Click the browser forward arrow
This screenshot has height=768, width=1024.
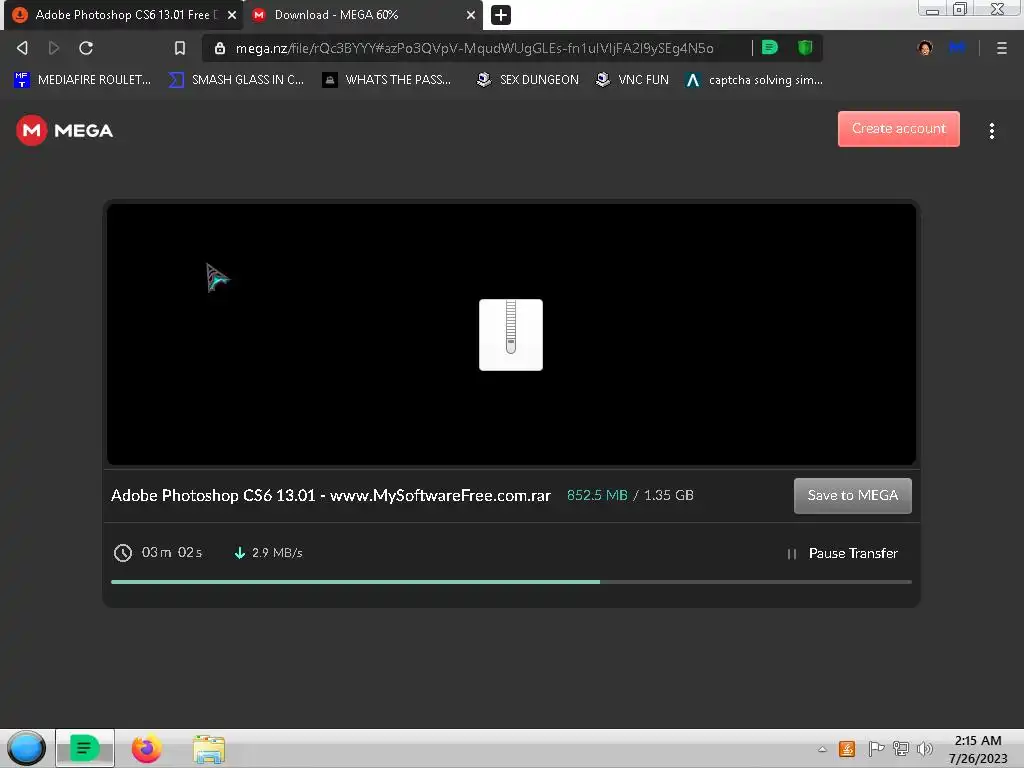pyautogui.click(x=54, y=48)
